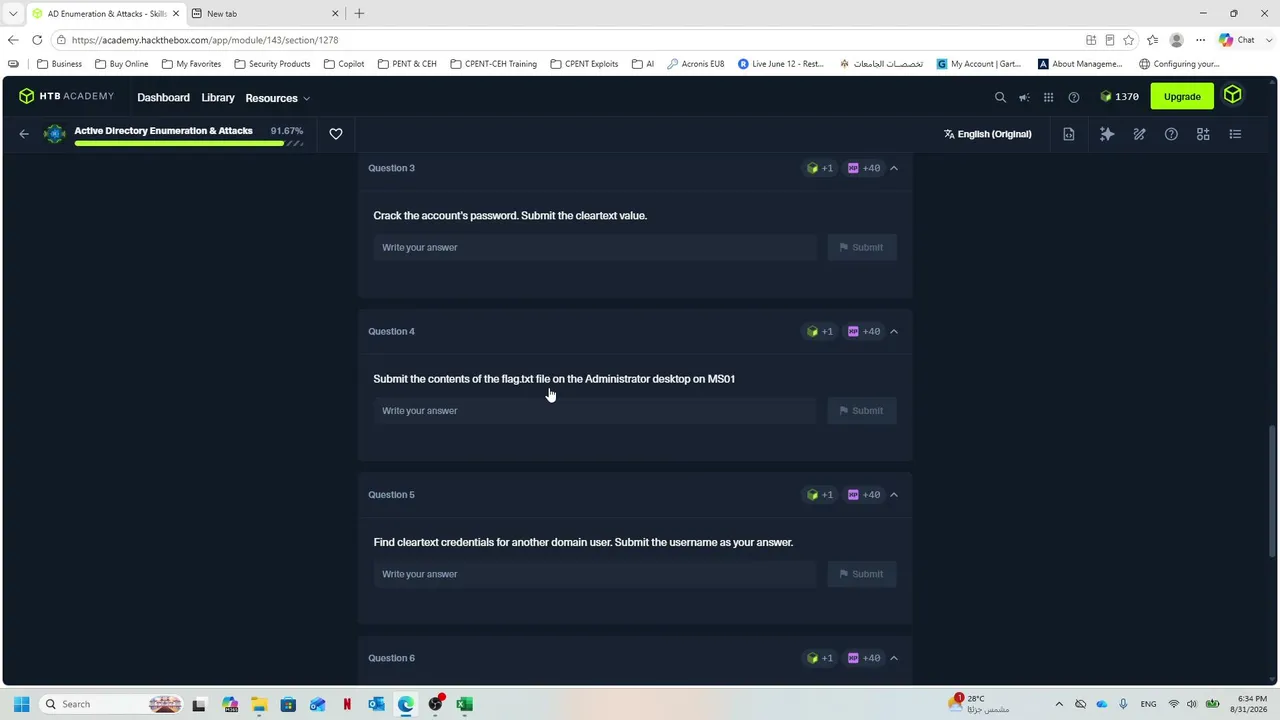Open Edge split screen icon in address bar
The image size is (1280, 720).
pos(1091,40)
